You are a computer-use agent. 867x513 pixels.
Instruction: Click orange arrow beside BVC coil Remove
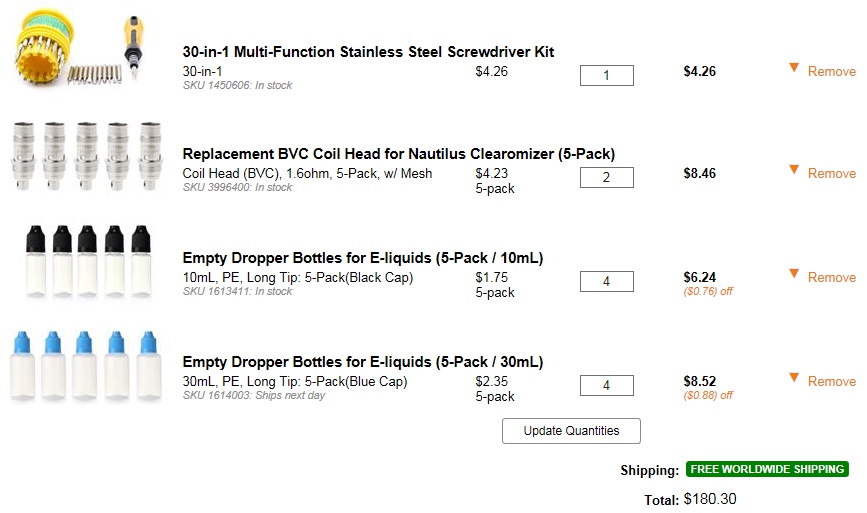click(794, 170)
